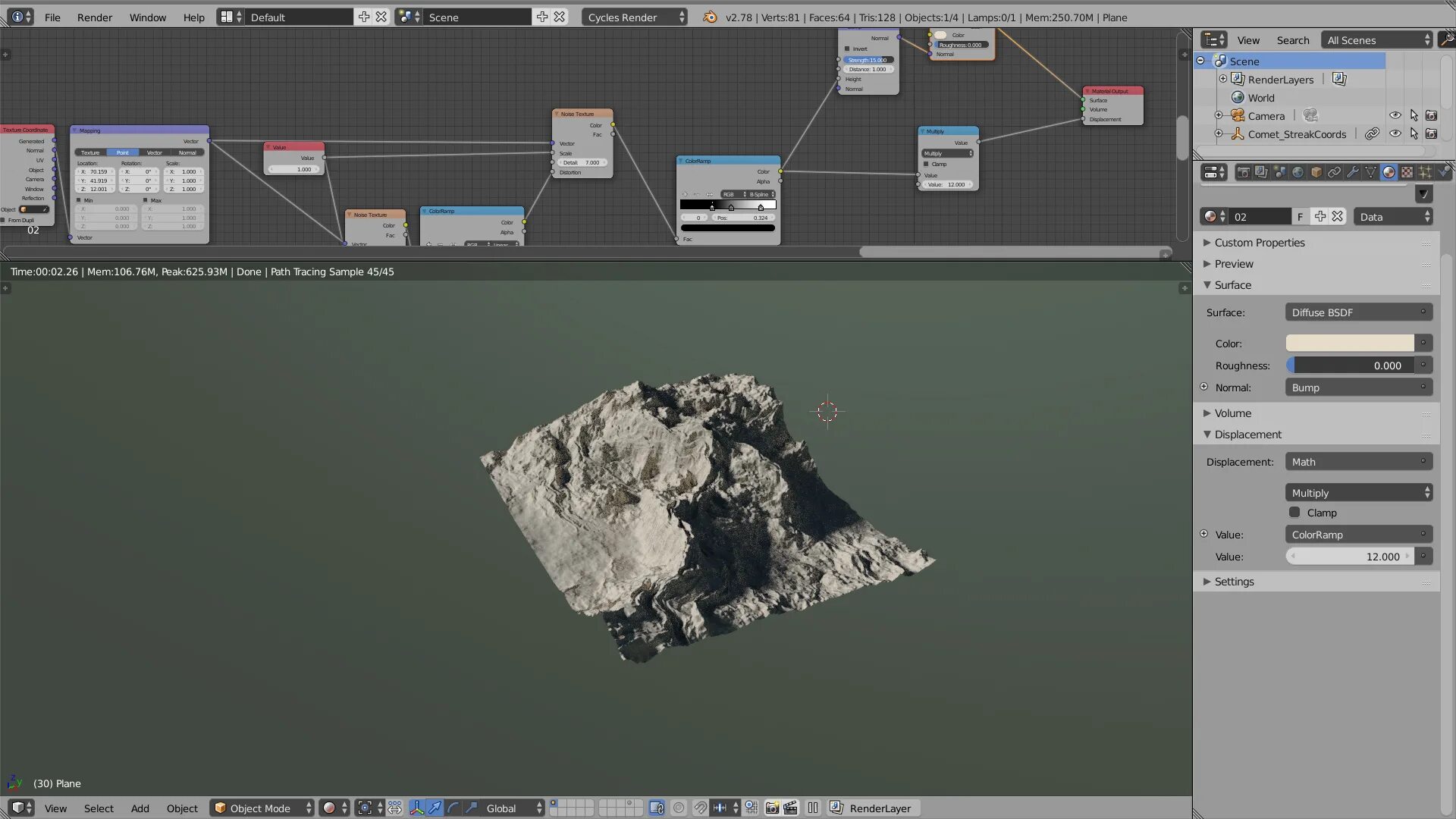This screenshot has width=1456, height=819.
Task: Open the Render properties tab (camera icon)
Action: (x=1243, y=173)
